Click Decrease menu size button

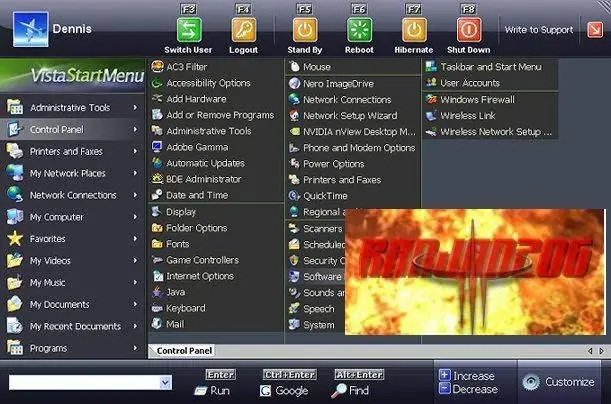pos(468,389)
